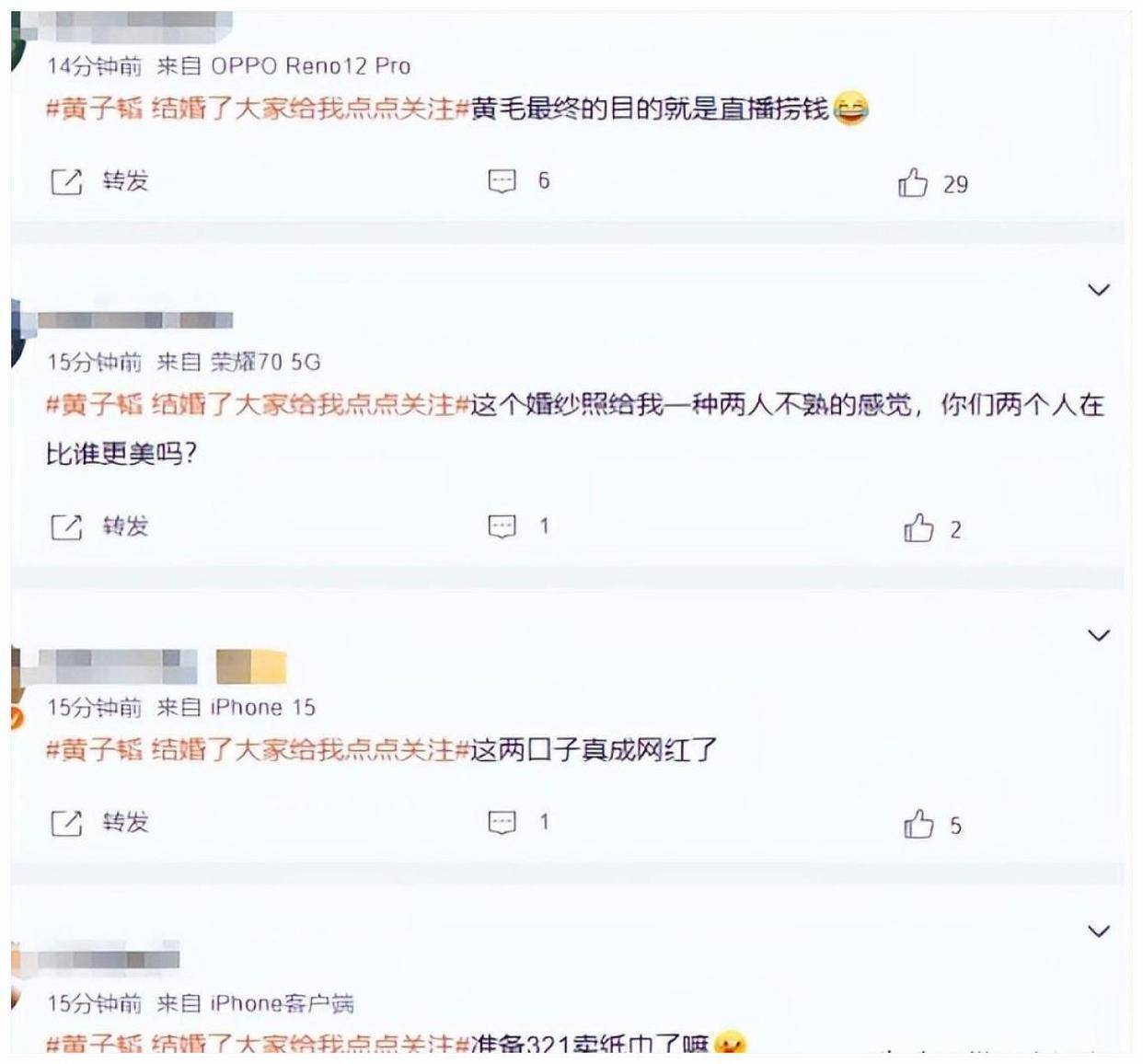Open comment icon on the 网红 post
1143x1064 pixels.
[502, 822]
